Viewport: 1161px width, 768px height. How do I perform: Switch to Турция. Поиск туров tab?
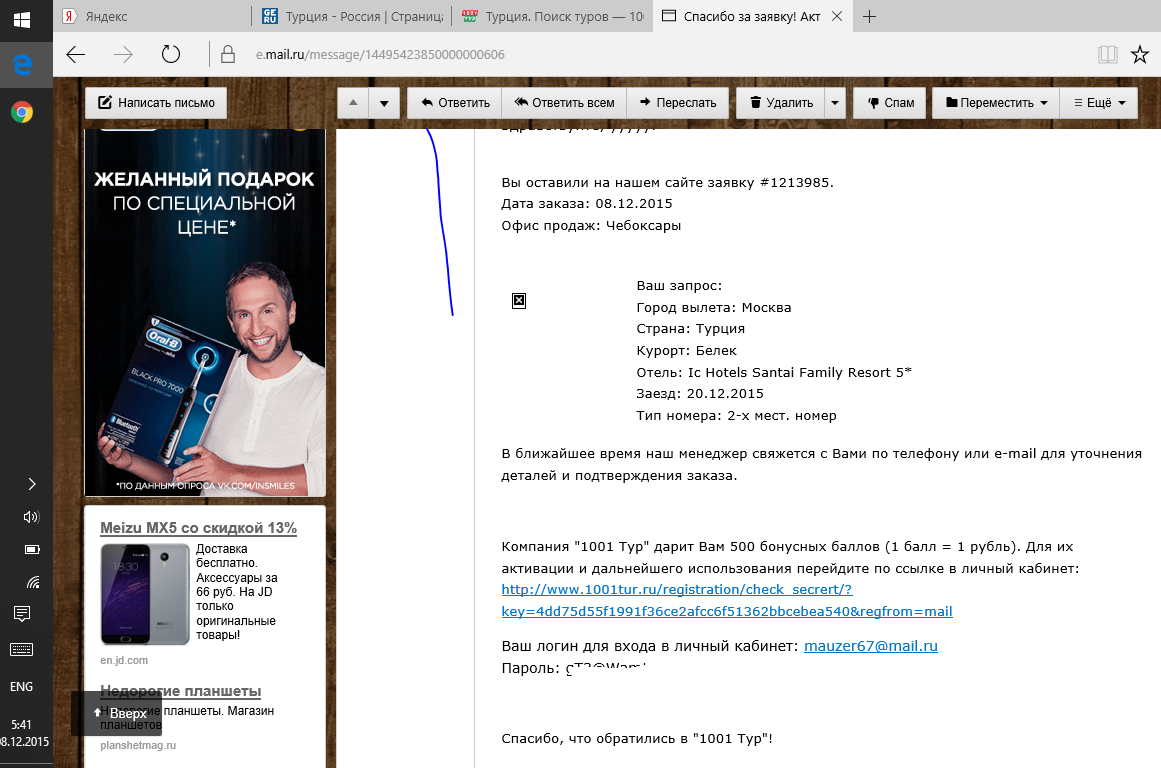tap(552, 17)
